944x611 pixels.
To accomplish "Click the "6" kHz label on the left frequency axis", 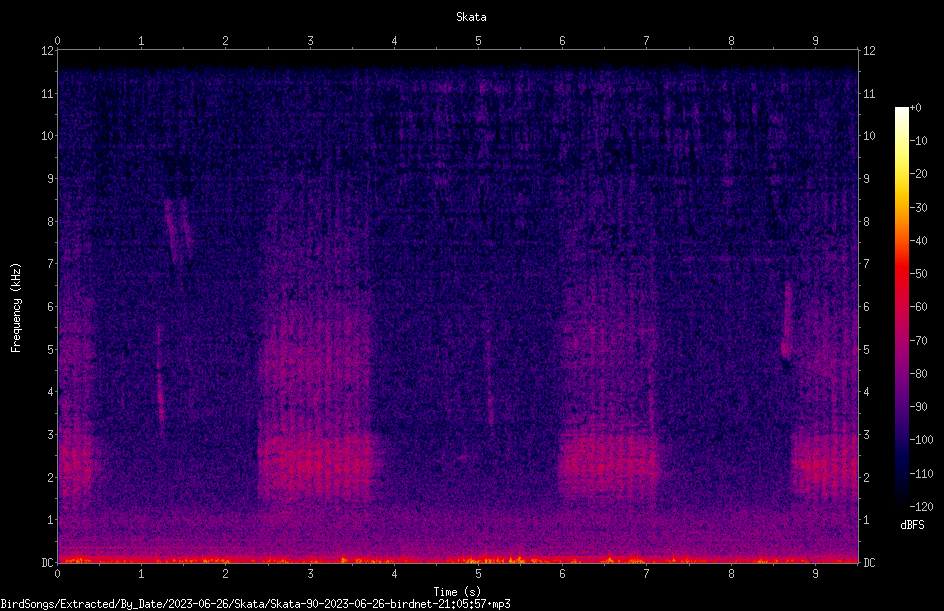I will click(51, 307).
